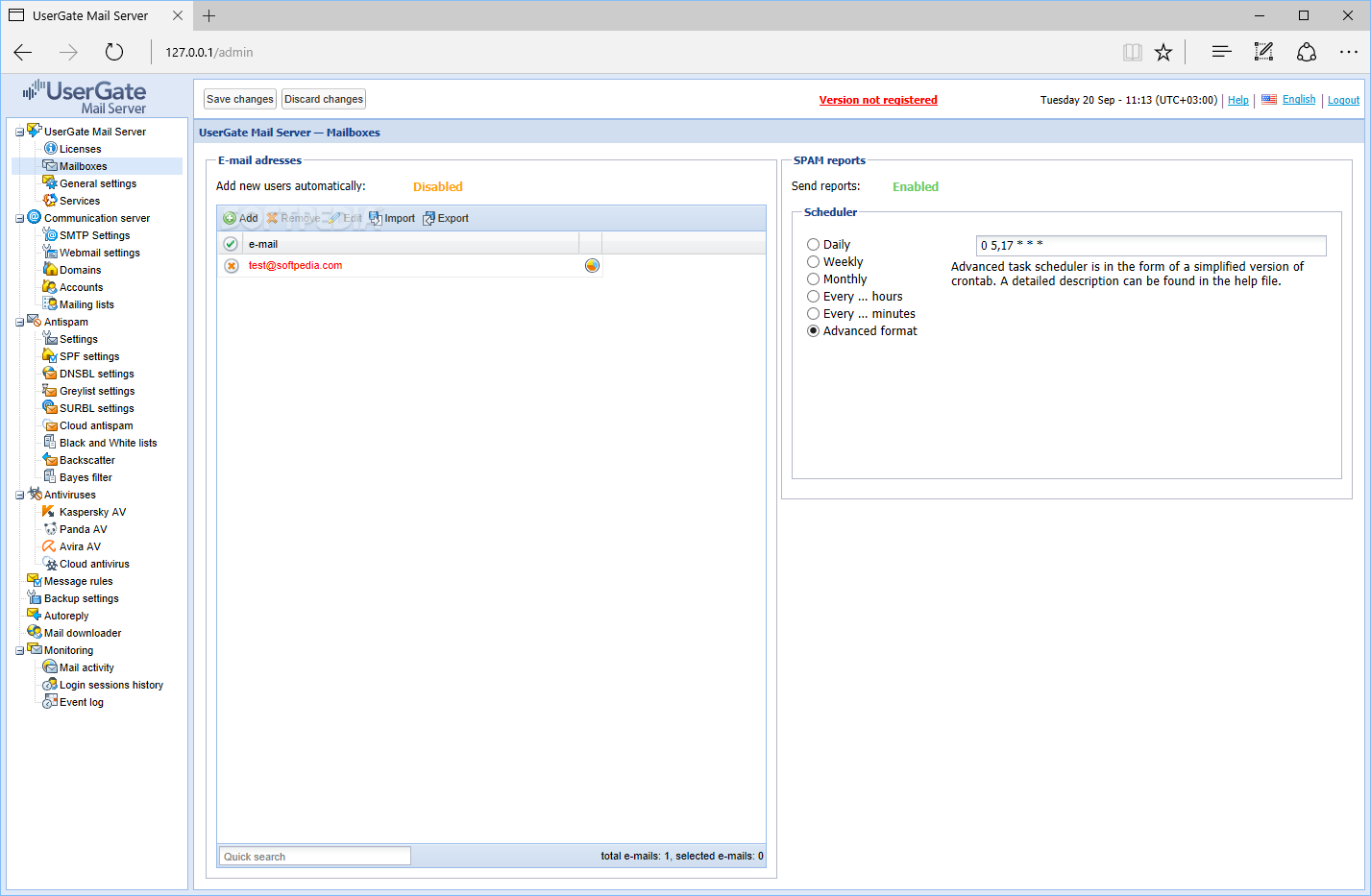1371x896 pixels.
Task: Click the Licenses tree icon
Action: (51, 148)
